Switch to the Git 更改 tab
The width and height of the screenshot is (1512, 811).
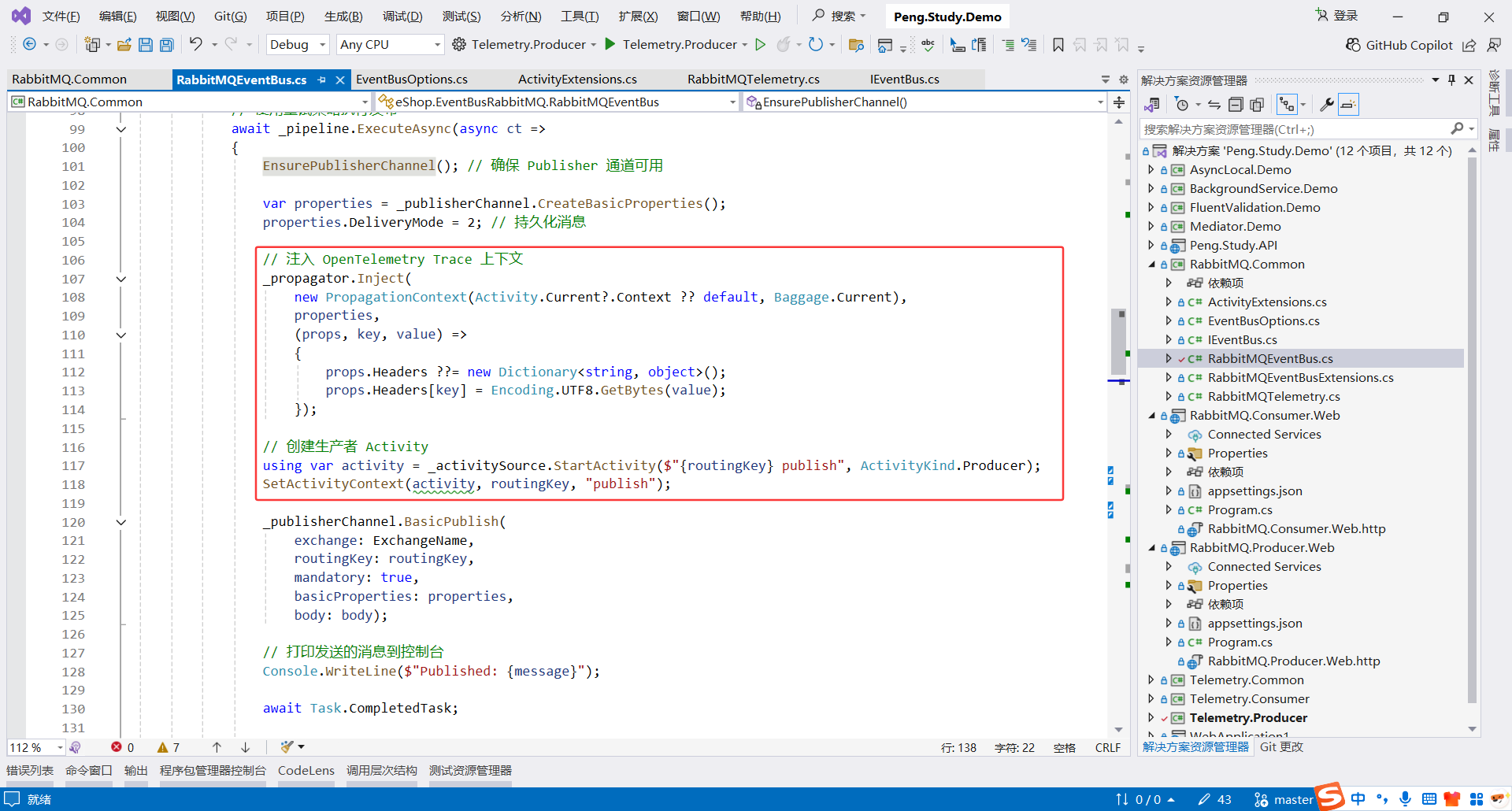(x=1281, y=747)
